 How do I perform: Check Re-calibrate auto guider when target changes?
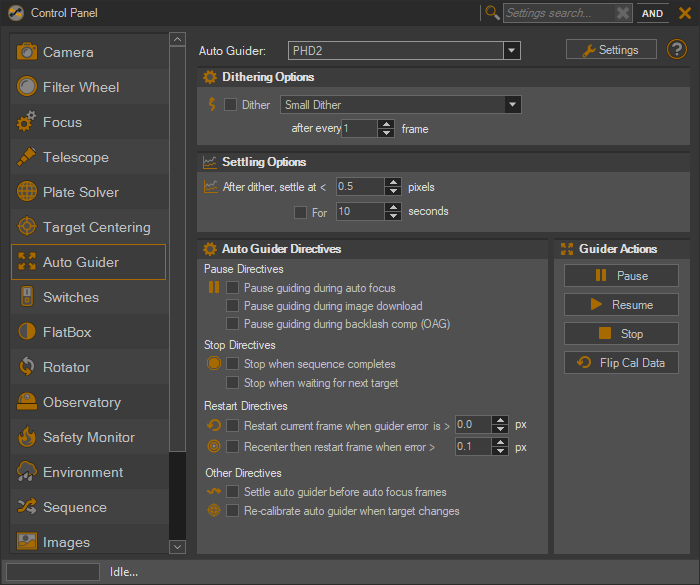pos(232,510)
